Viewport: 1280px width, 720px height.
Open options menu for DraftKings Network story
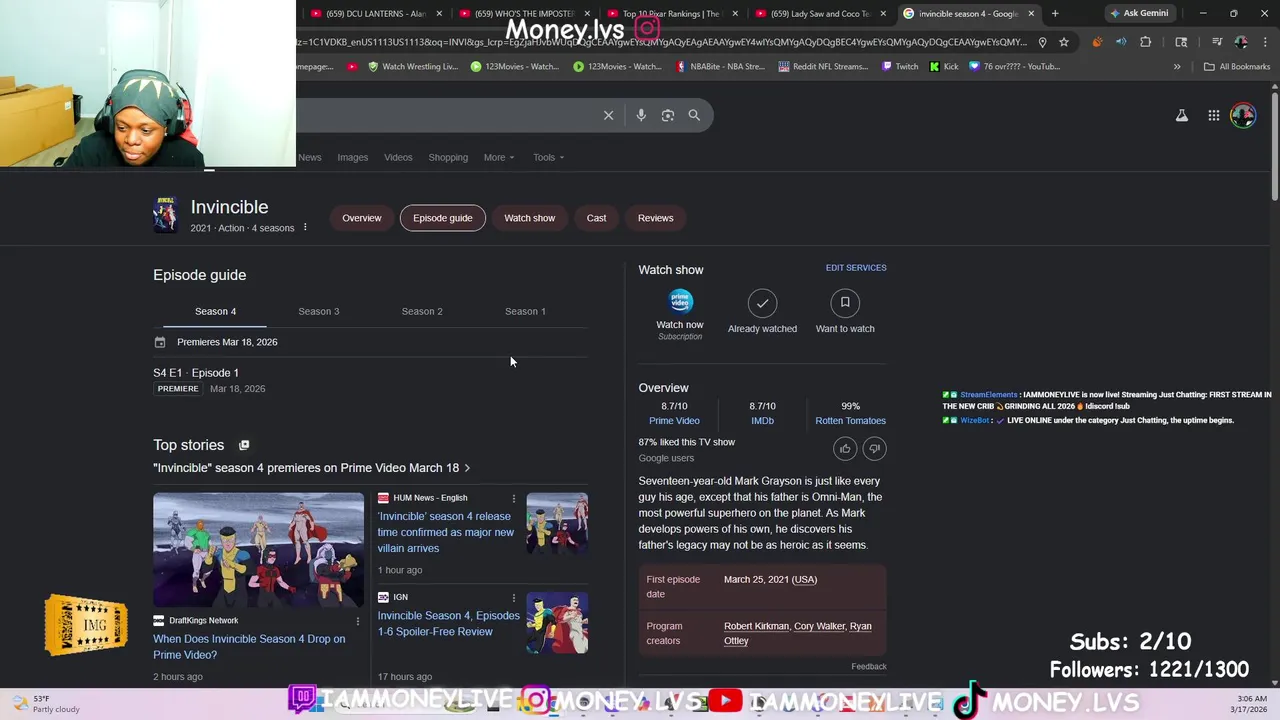click(357, 621)
